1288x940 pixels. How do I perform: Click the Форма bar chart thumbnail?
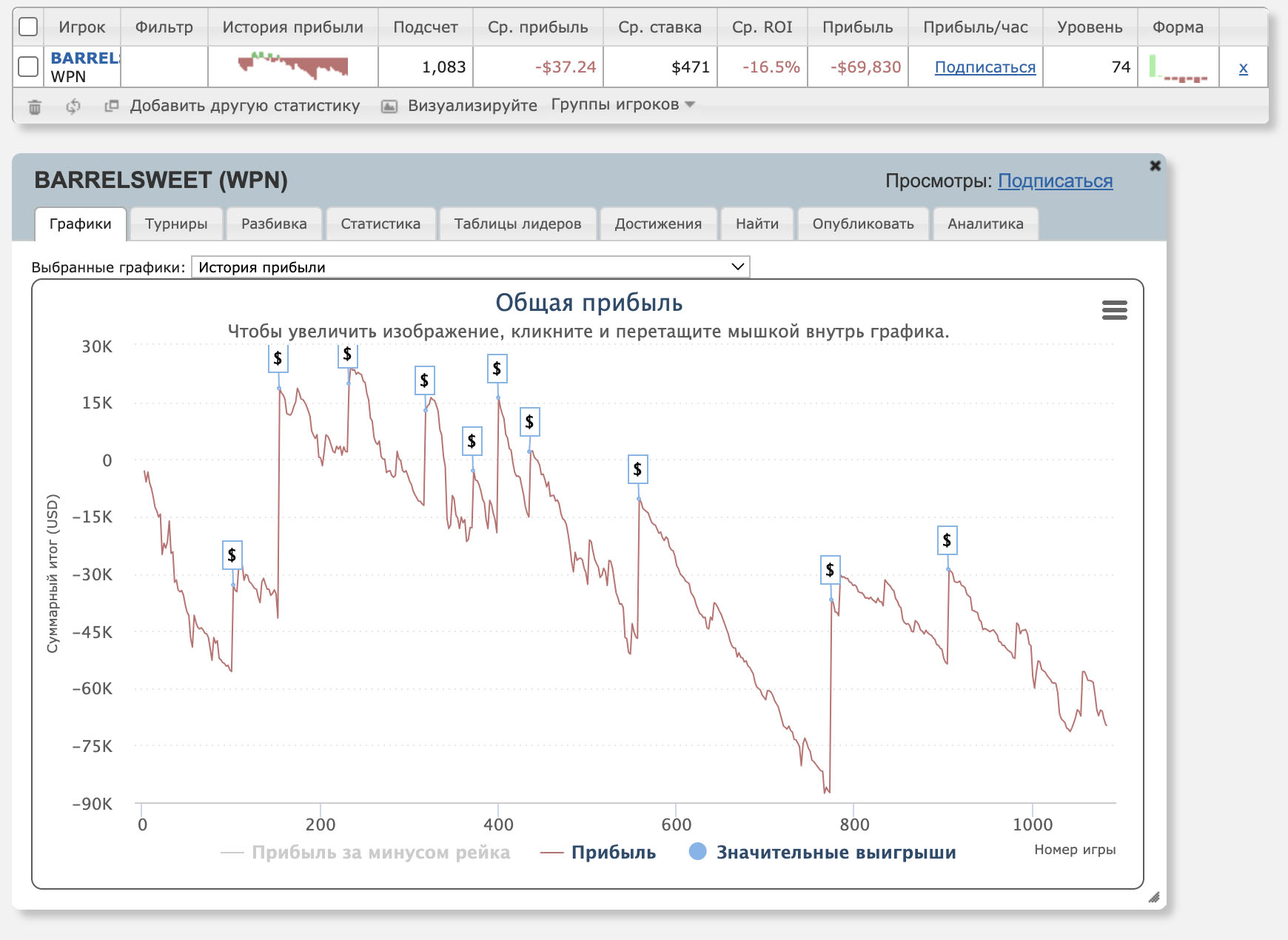(1178, 67)
